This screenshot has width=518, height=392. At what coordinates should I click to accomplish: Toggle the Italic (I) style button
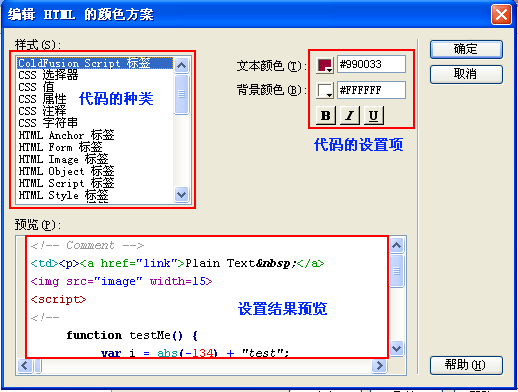[x=349, y=115]
